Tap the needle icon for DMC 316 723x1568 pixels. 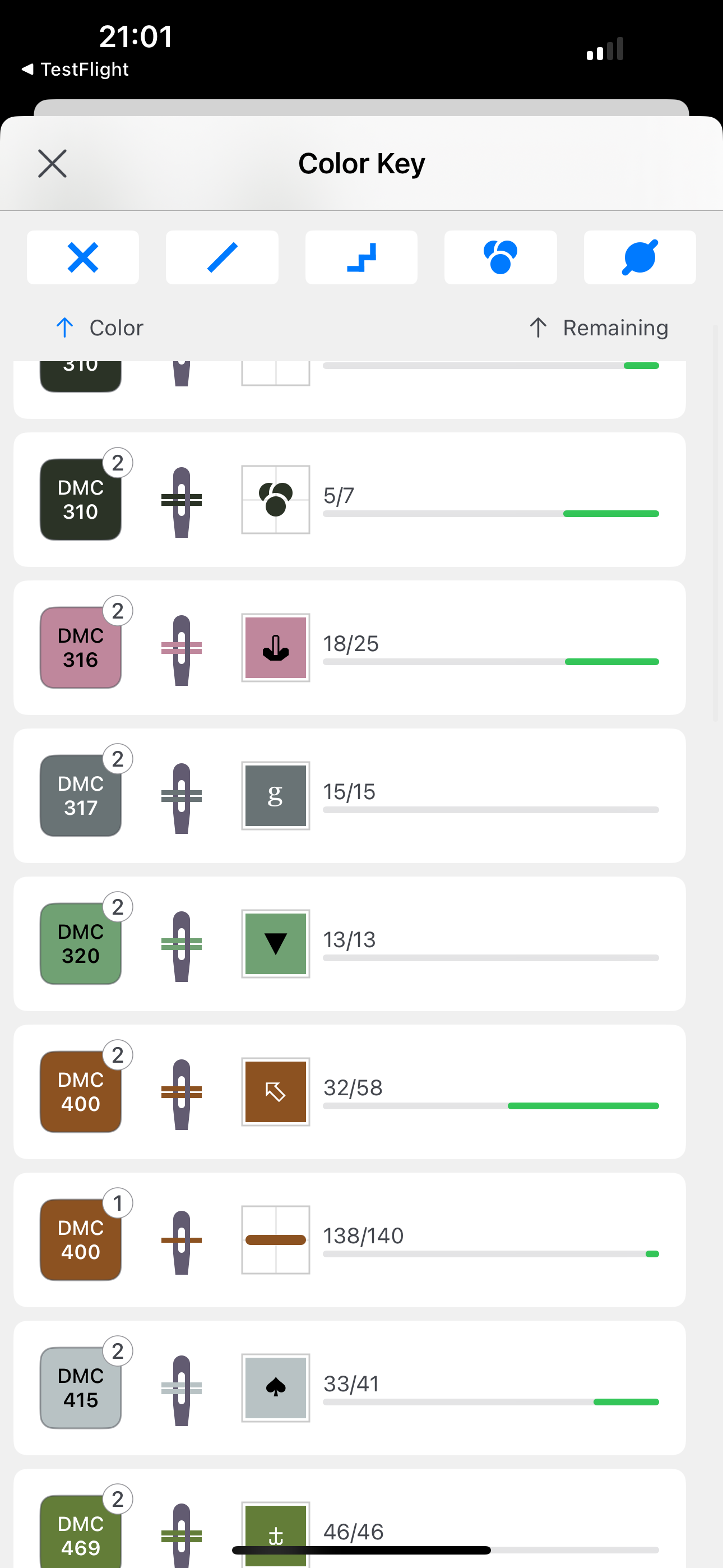[182, 649]
